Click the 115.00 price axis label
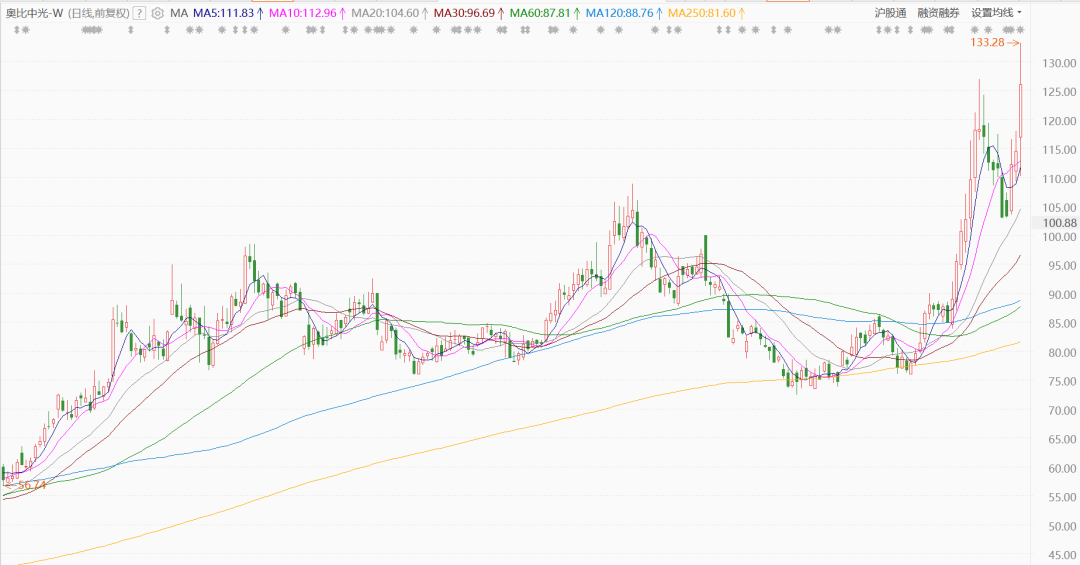 (x=1059, y=150)
